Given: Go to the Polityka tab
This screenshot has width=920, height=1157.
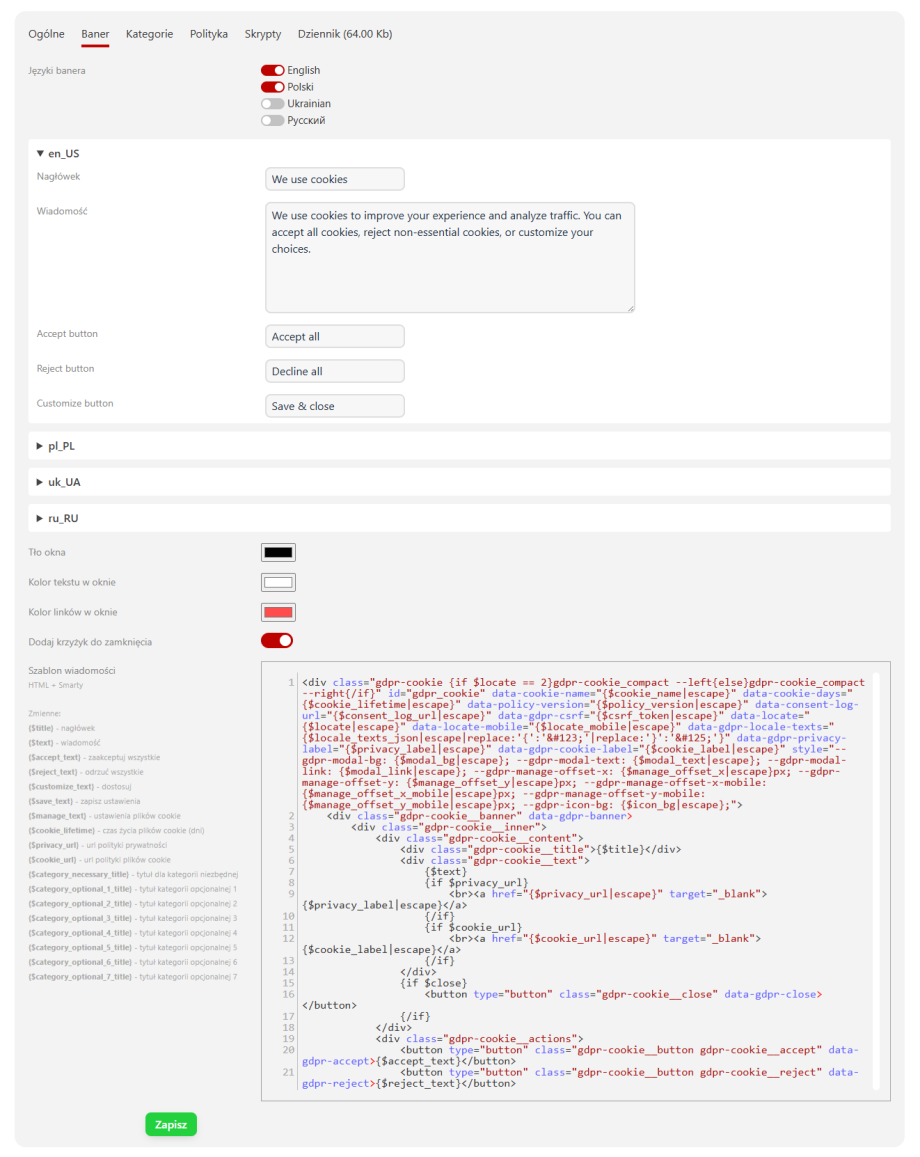Looking at the screenshot, I should [x=209, y=34].
